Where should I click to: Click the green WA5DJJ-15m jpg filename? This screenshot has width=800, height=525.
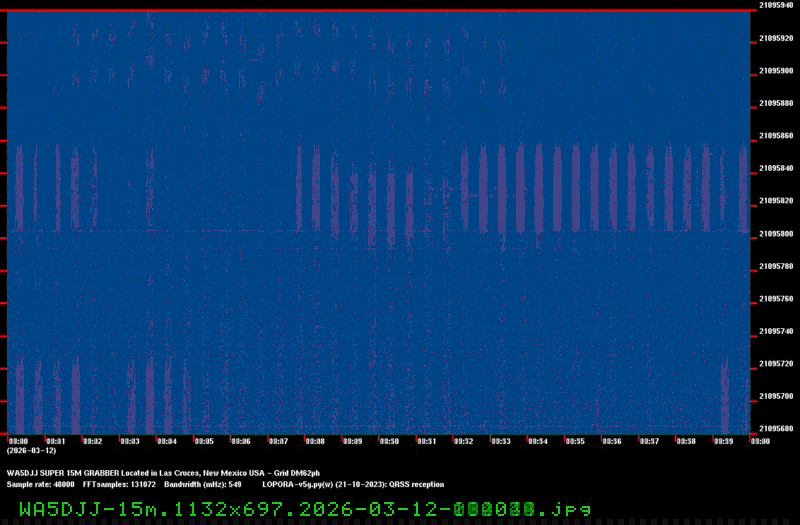[305, 509]
